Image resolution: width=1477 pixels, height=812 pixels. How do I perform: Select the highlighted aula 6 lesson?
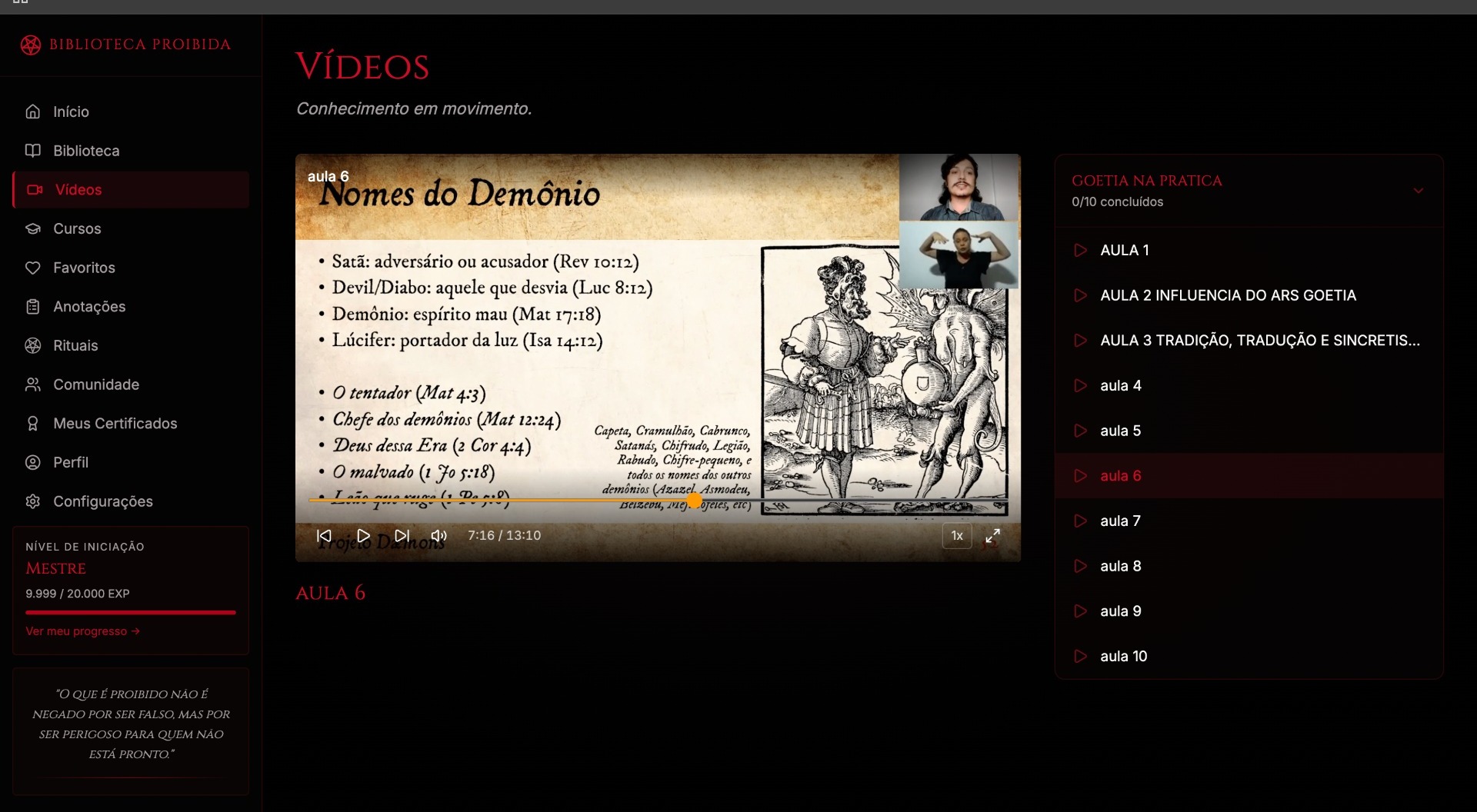click(x=1249, y=476)
